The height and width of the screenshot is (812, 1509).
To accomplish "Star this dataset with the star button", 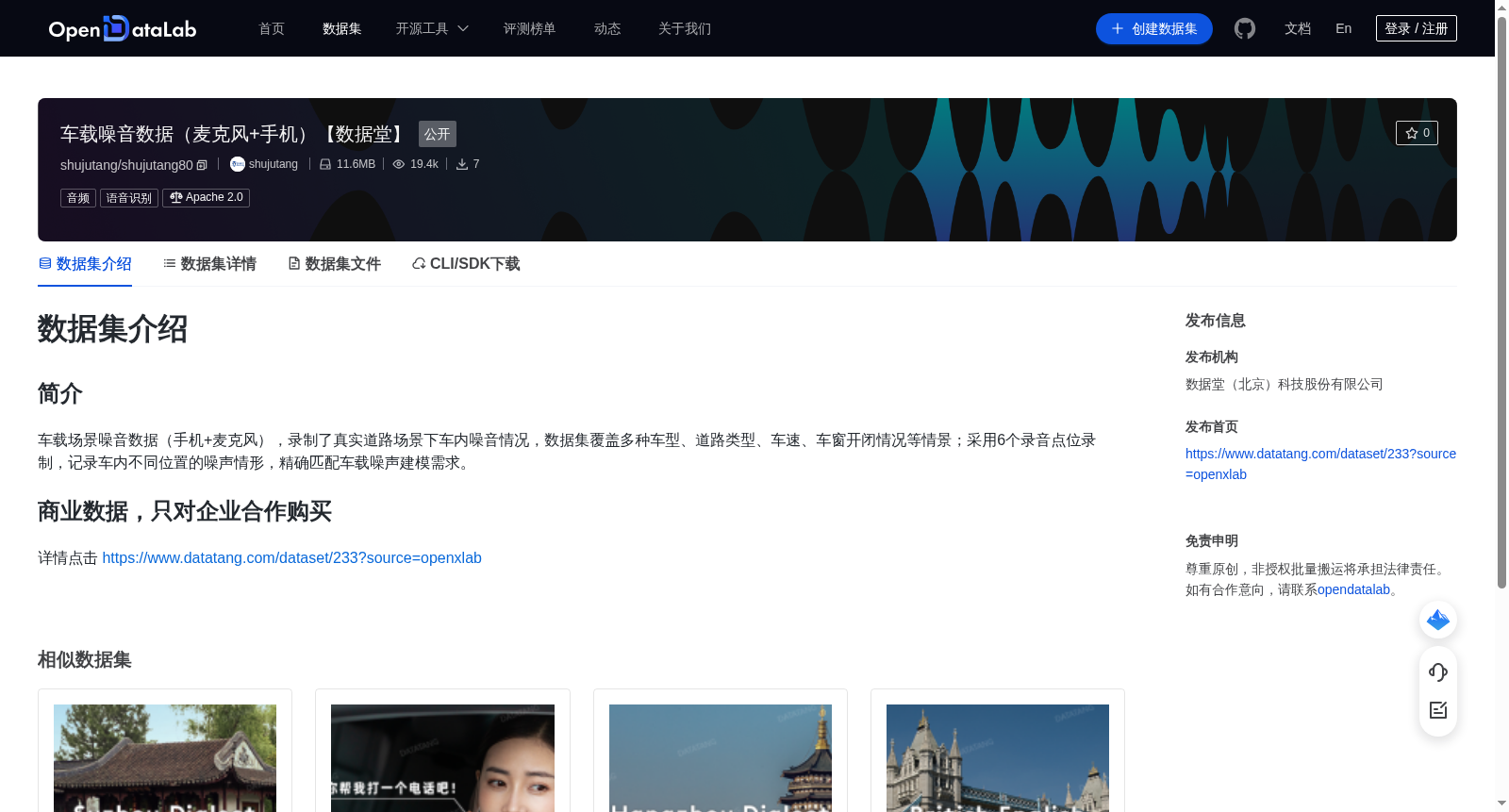I will click(x=1417, y=133).
